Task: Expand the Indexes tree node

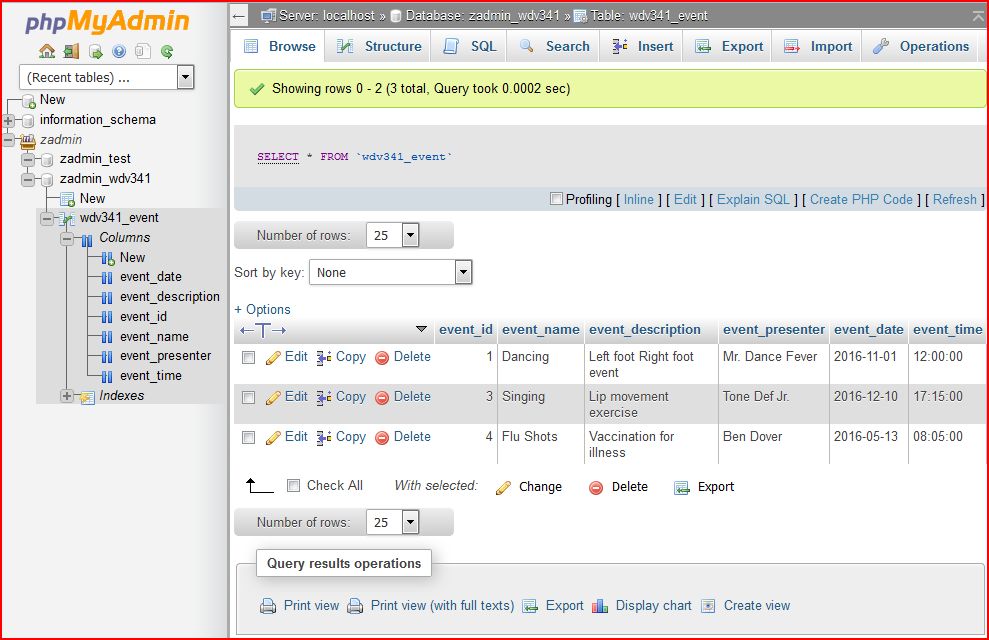Action: [68, 396]
